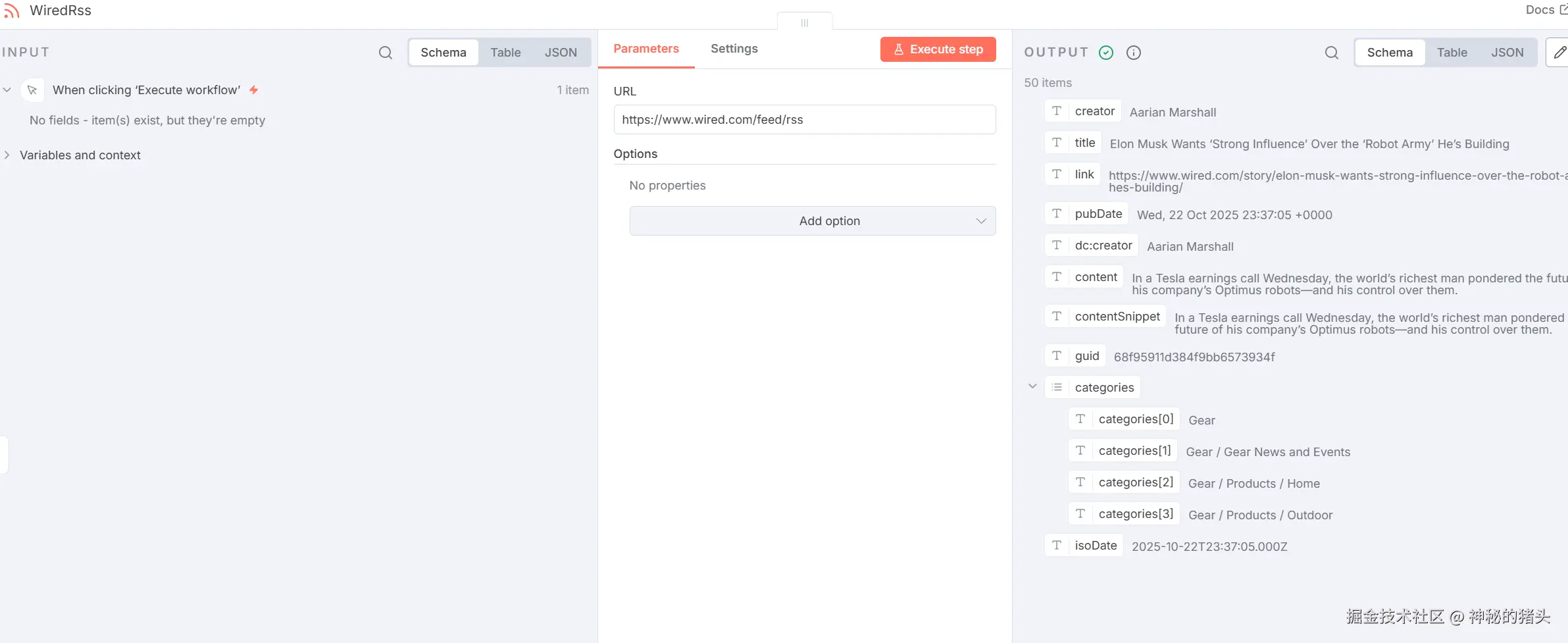
Task: Click the content field pill
Action: point(1084,277)
